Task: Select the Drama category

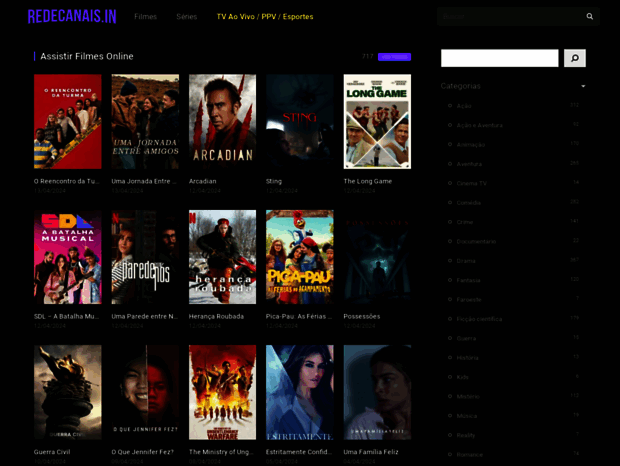Action: 466,261
